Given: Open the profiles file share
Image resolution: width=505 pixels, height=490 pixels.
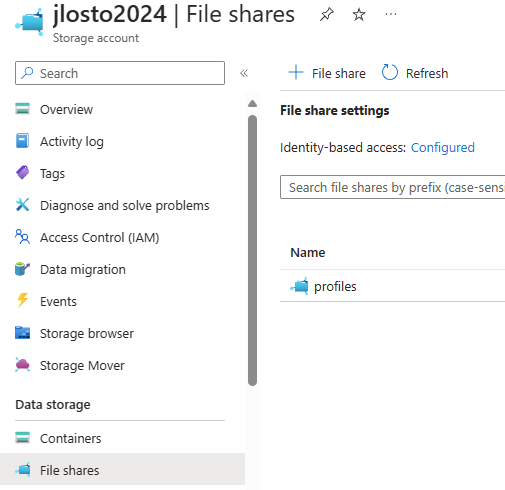Looking at the screenshot, I should (x=335, y=286).
